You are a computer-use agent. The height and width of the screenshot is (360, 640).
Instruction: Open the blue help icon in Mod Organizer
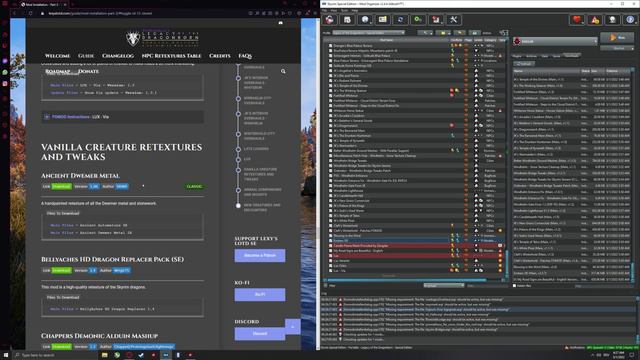coord(630,20)
